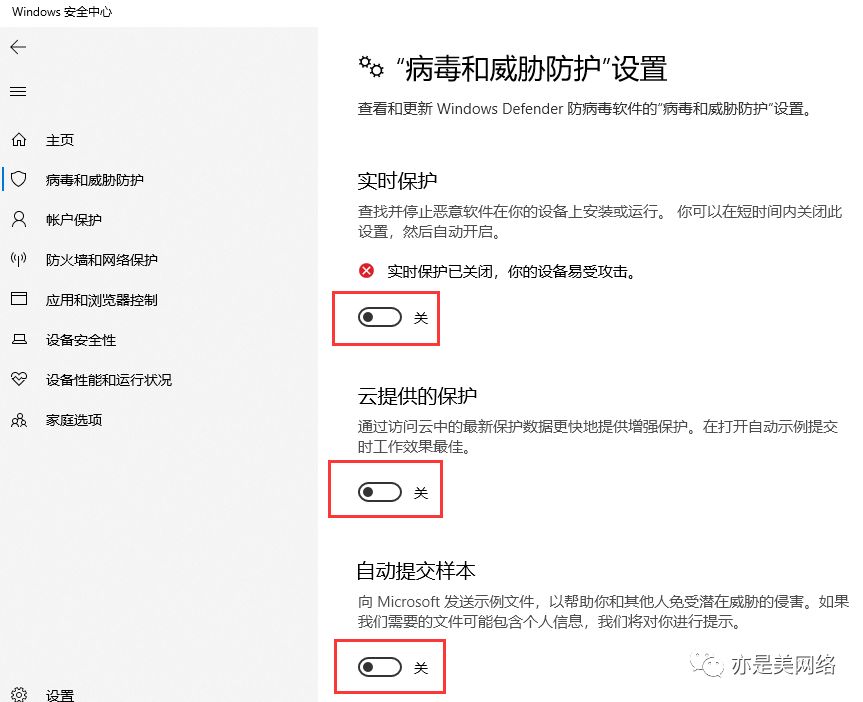This screenshot has height=702, width=863.
Task: Enable the 云提供的保护 switch
Action: (380, 492)
